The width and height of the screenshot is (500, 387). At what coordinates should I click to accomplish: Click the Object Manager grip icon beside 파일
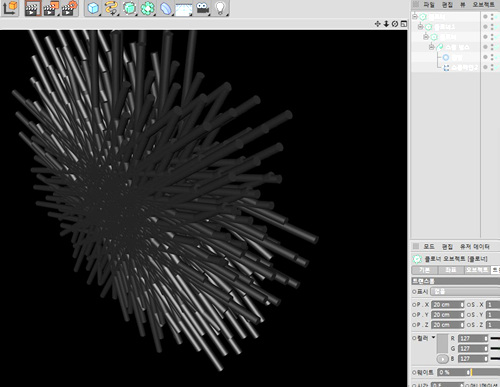point(416,4)
